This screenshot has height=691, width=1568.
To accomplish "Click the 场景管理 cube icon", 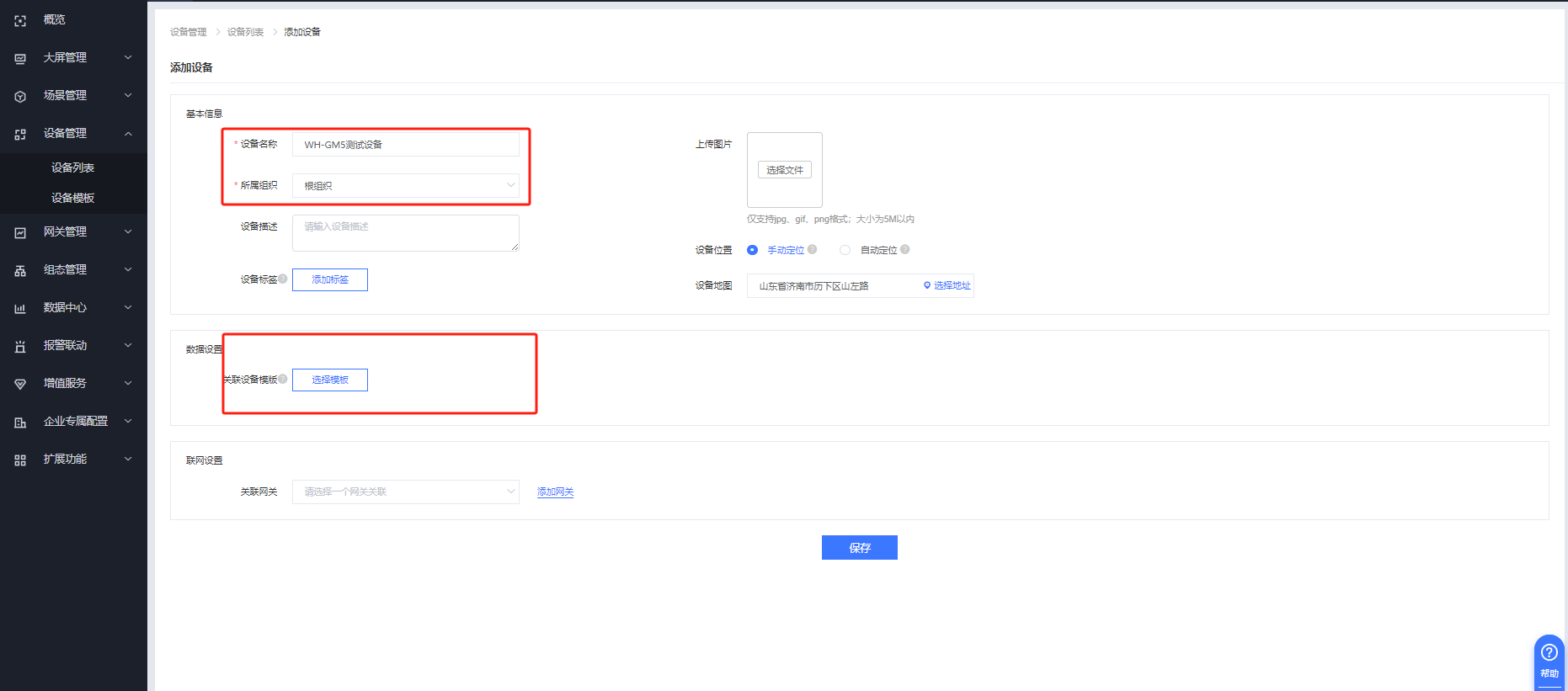I will (20, 96).
